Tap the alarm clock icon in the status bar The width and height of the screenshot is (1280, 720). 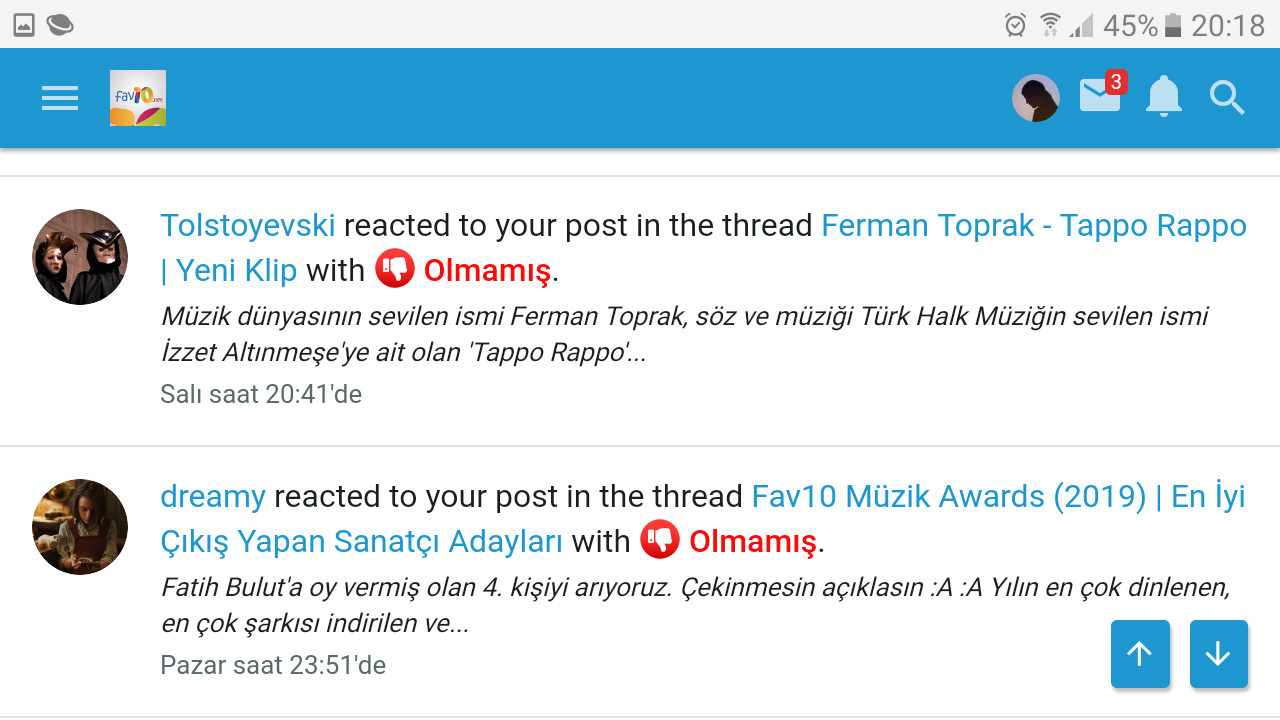(x=1015, y=25)
